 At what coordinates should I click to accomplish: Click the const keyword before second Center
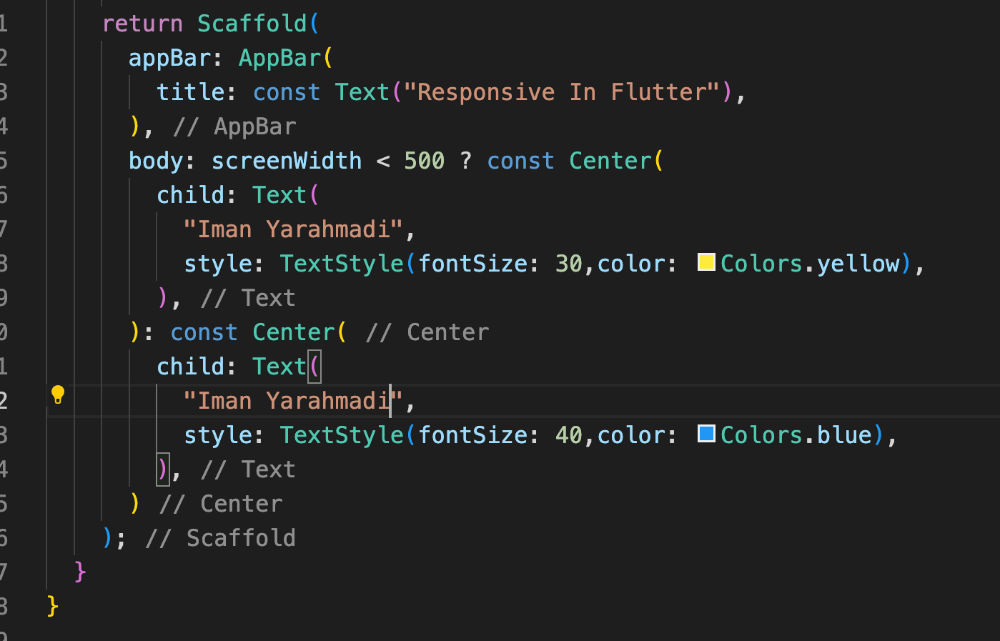point(204,332)
